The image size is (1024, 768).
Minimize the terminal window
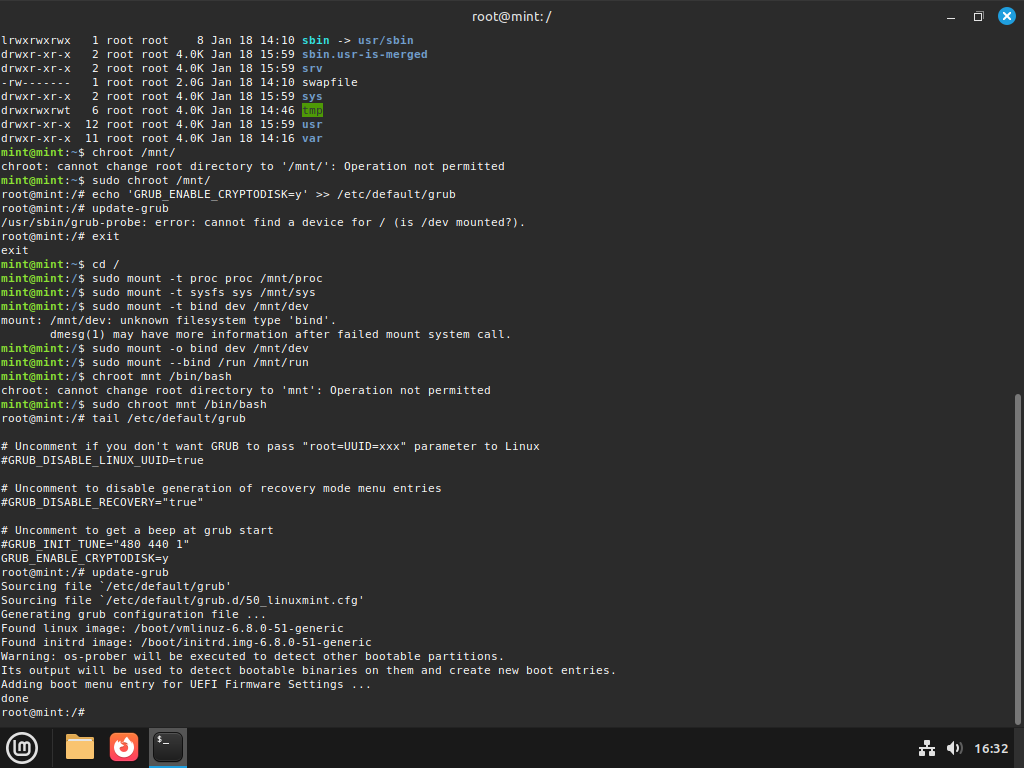click(950, 16)
